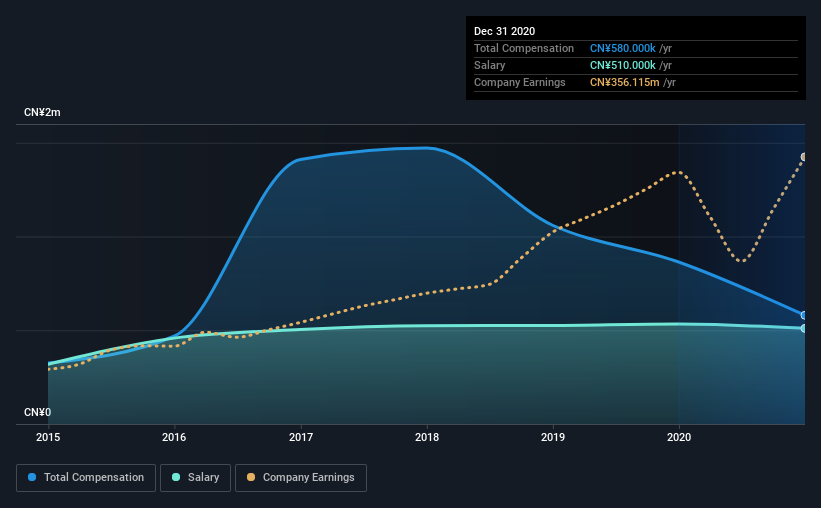
Task: Click the Total Compensation label in tooltip
Action: (x=524, y=48)
